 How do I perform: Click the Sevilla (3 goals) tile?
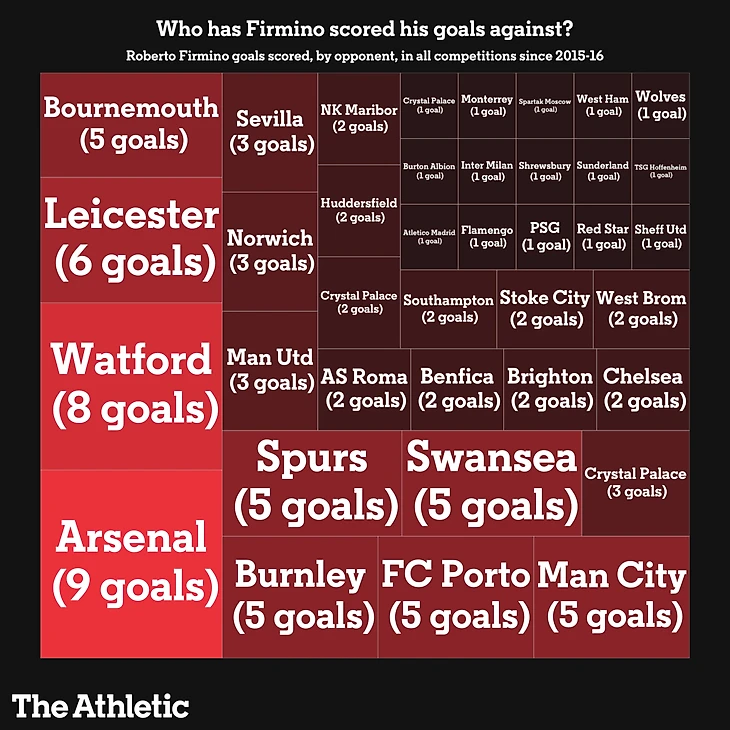pyautogui.click(x=269, y=132)
